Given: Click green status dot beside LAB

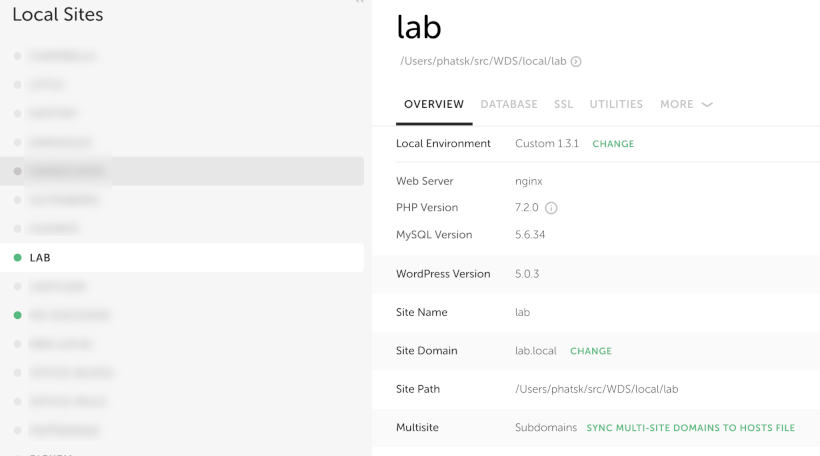Looking at the screenshot, I should tap(17, 257).
